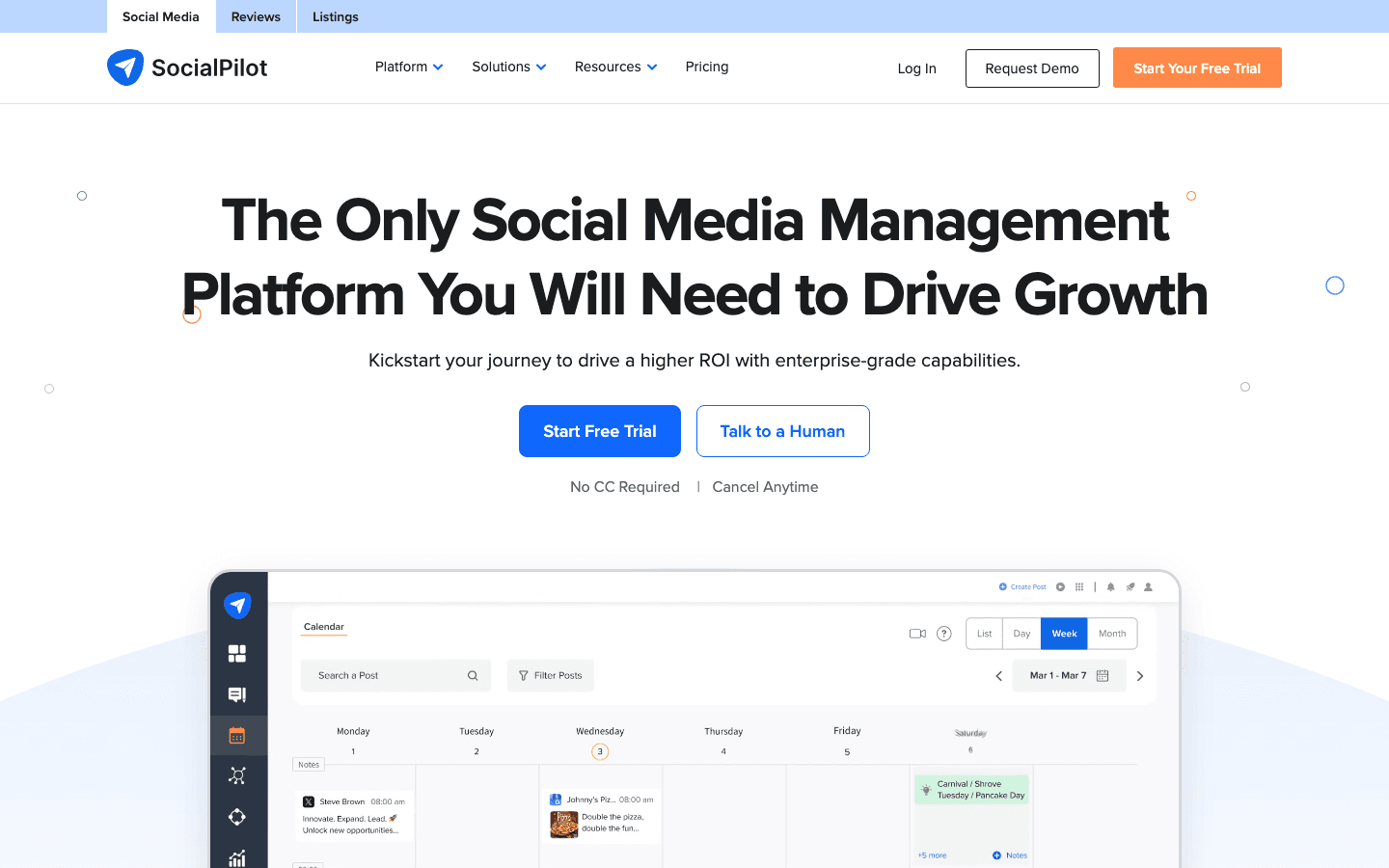Open the notifications bell icon
The height and width of the screenshot is (868, 1389).
(x=1110, y=586)
